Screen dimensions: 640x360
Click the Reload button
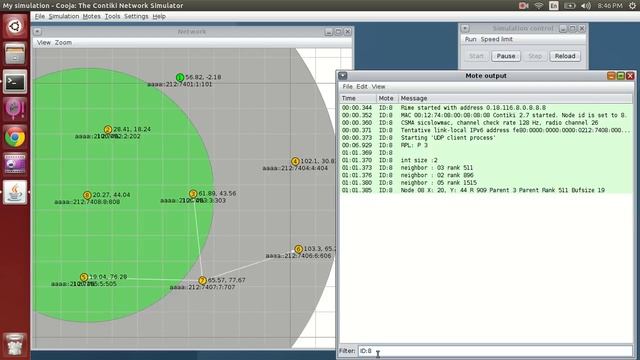pos(565,56)
